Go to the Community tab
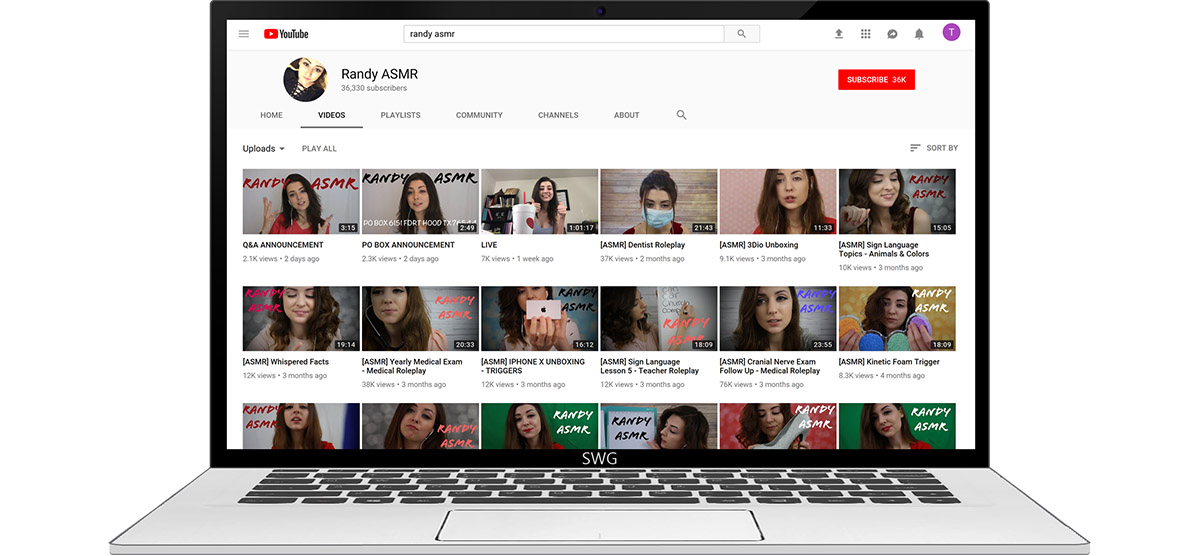Viewport: 1200px width, 556px height. 479,115
